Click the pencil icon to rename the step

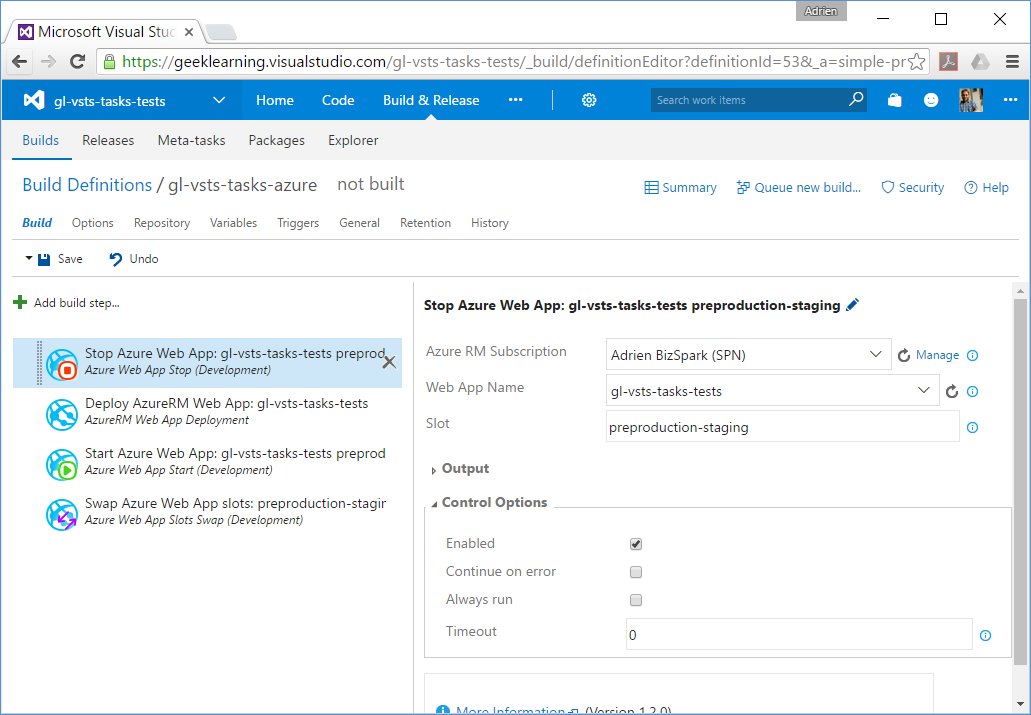pos(853,305)
